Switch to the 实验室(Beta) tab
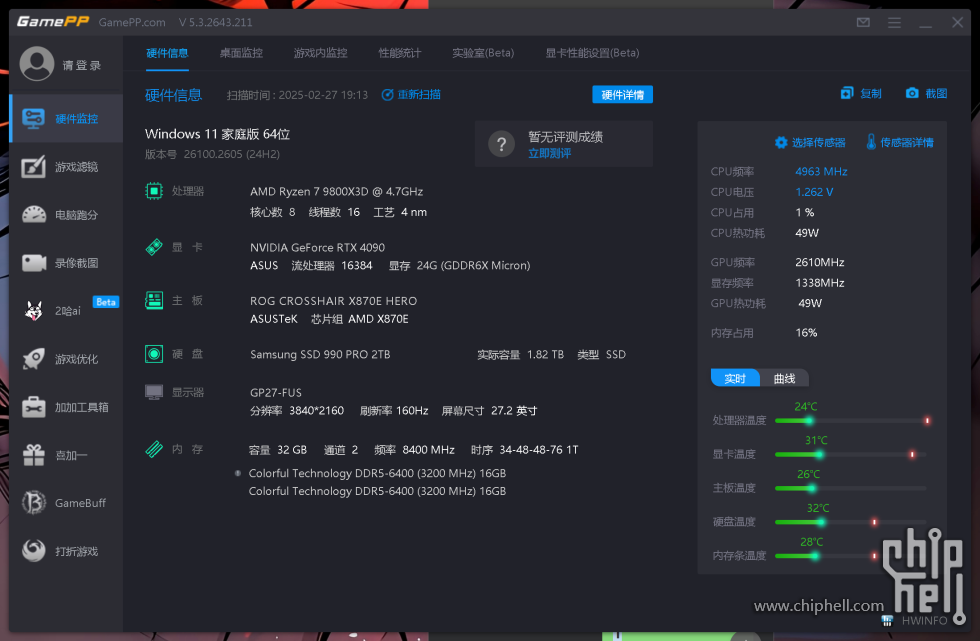The height and width of the screenshot is (641, 980). pyautogui.click(x=483, y=53)
